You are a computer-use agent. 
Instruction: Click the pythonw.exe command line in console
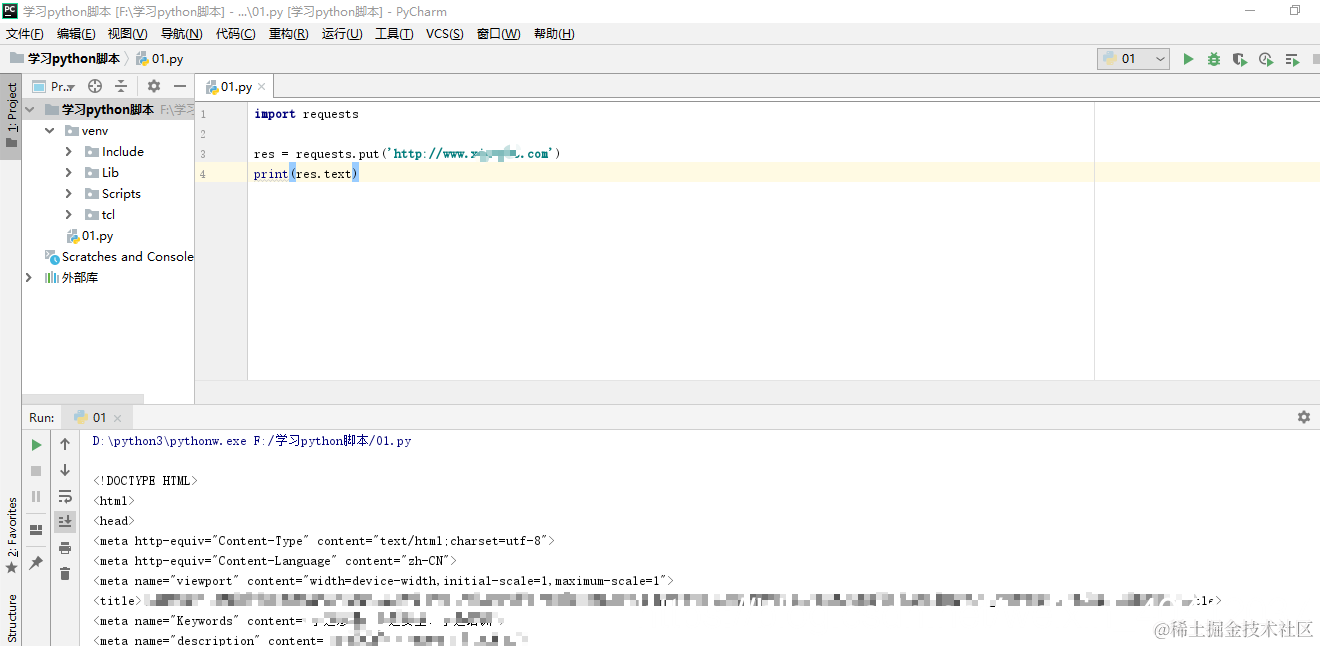(x=252, y=441)
